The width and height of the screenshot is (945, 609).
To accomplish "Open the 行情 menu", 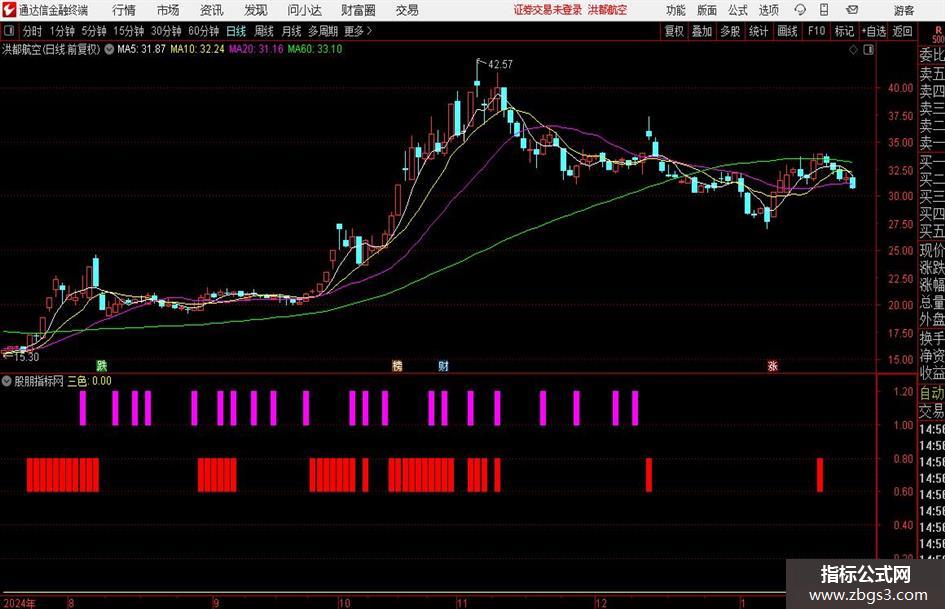I will (124, 10).
